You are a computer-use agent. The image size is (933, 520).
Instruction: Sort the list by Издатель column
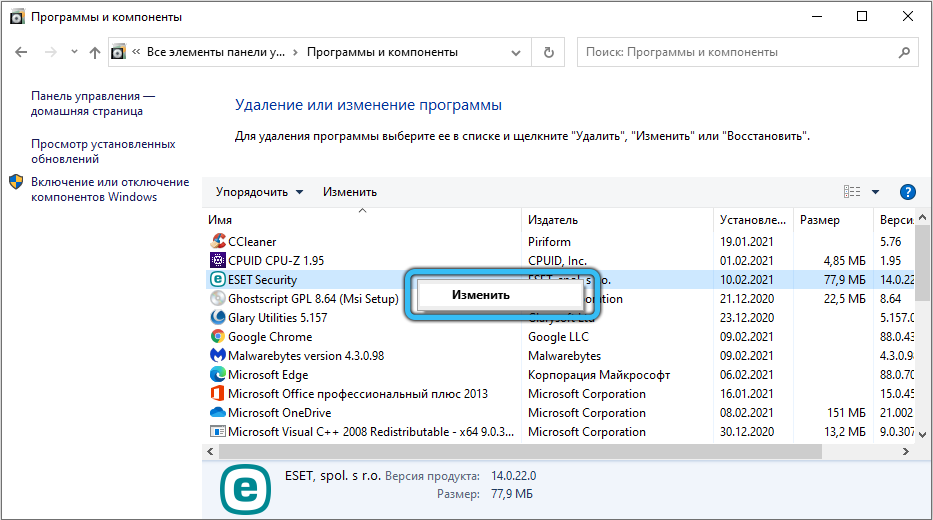(x=553, y=220)
